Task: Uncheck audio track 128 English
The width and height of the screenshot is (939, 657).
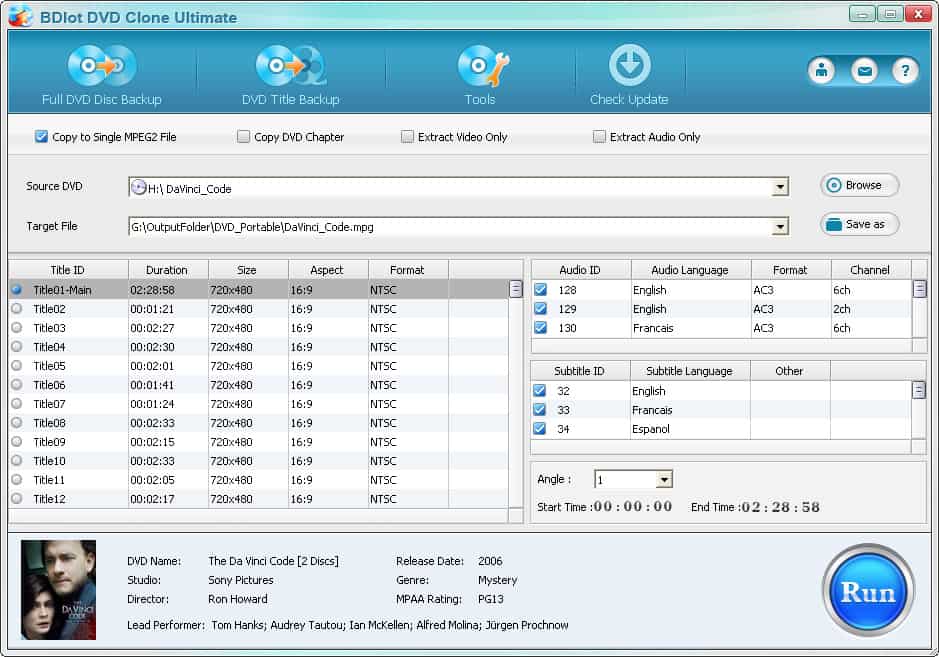Action: tap(540, 290)
